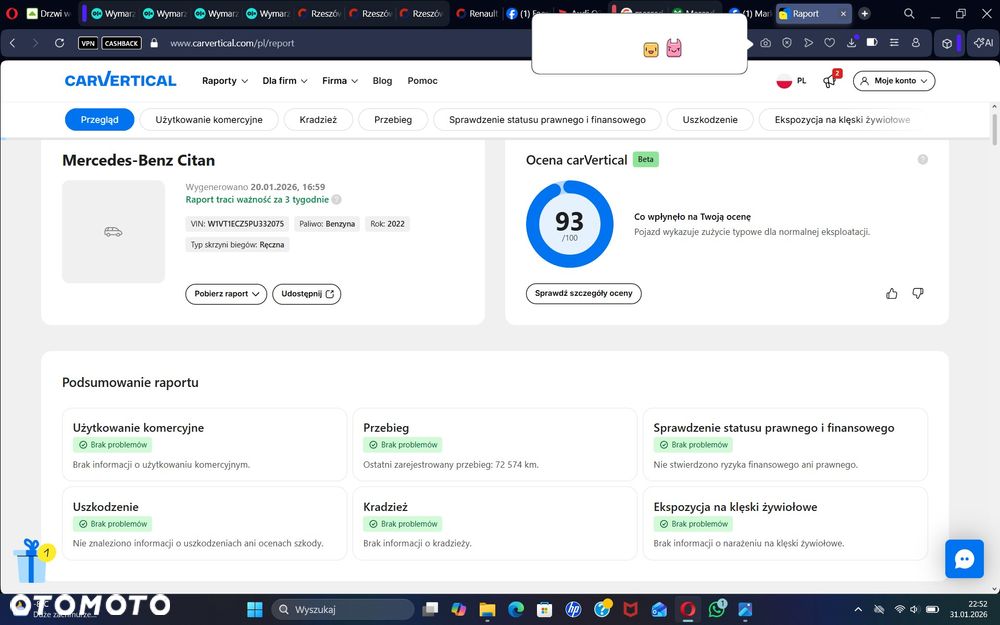Show Ocena carVertical help question icon

pos(922,159)
